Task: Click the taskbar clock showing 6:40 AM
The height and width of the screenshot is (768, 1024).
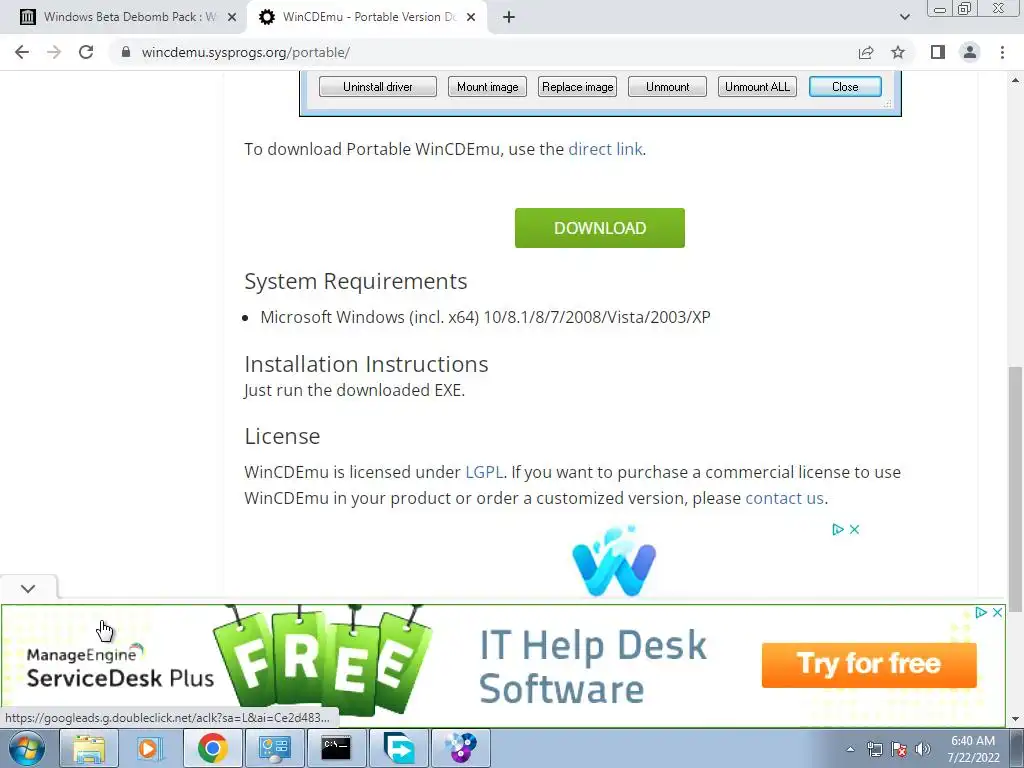Action: [973, 749]
